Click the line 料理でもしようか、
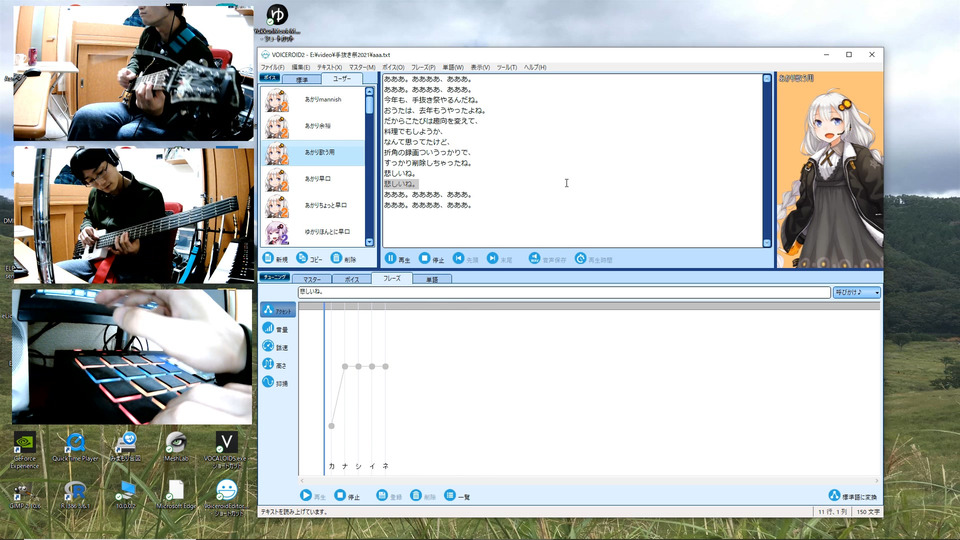The width and height of the screenshot is (960, 540). (413, 132)
